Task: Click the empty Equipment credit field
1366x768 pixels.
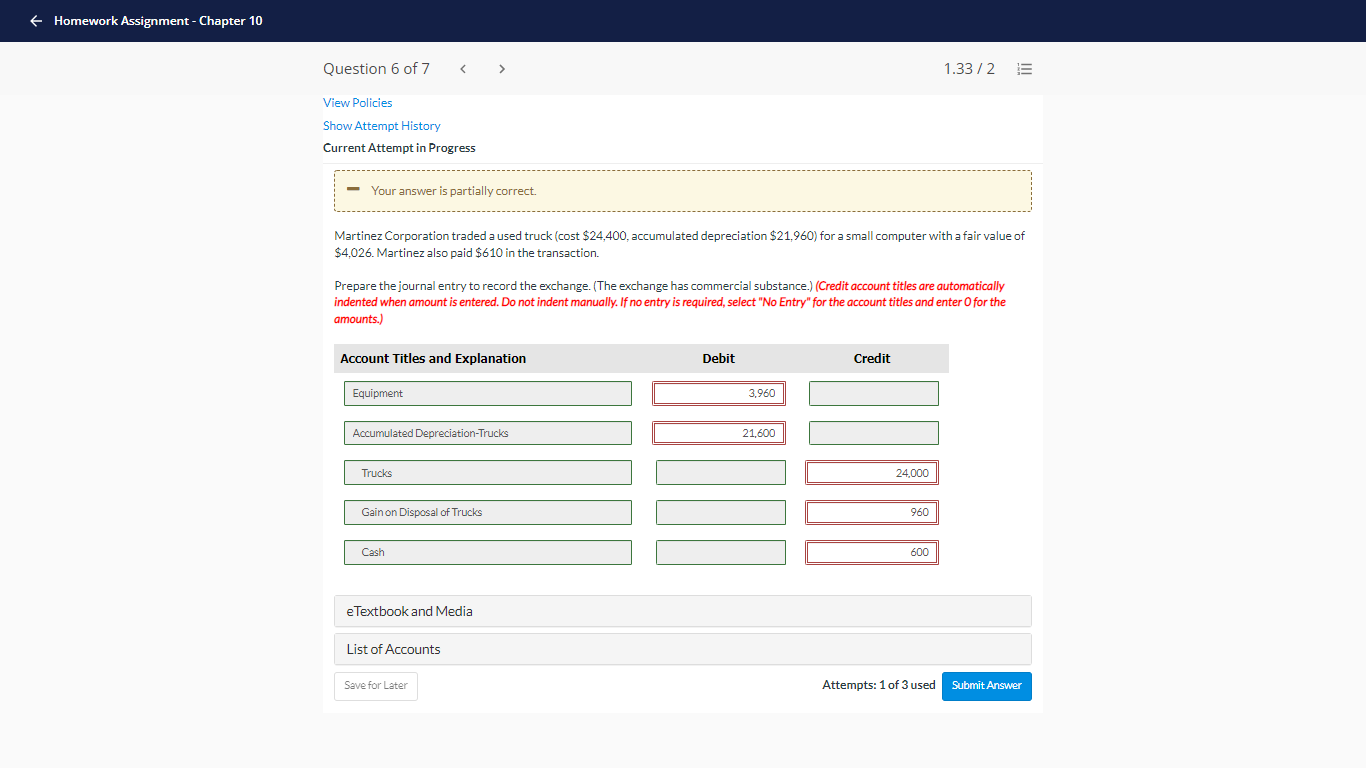Action: (x=874, y=394)
